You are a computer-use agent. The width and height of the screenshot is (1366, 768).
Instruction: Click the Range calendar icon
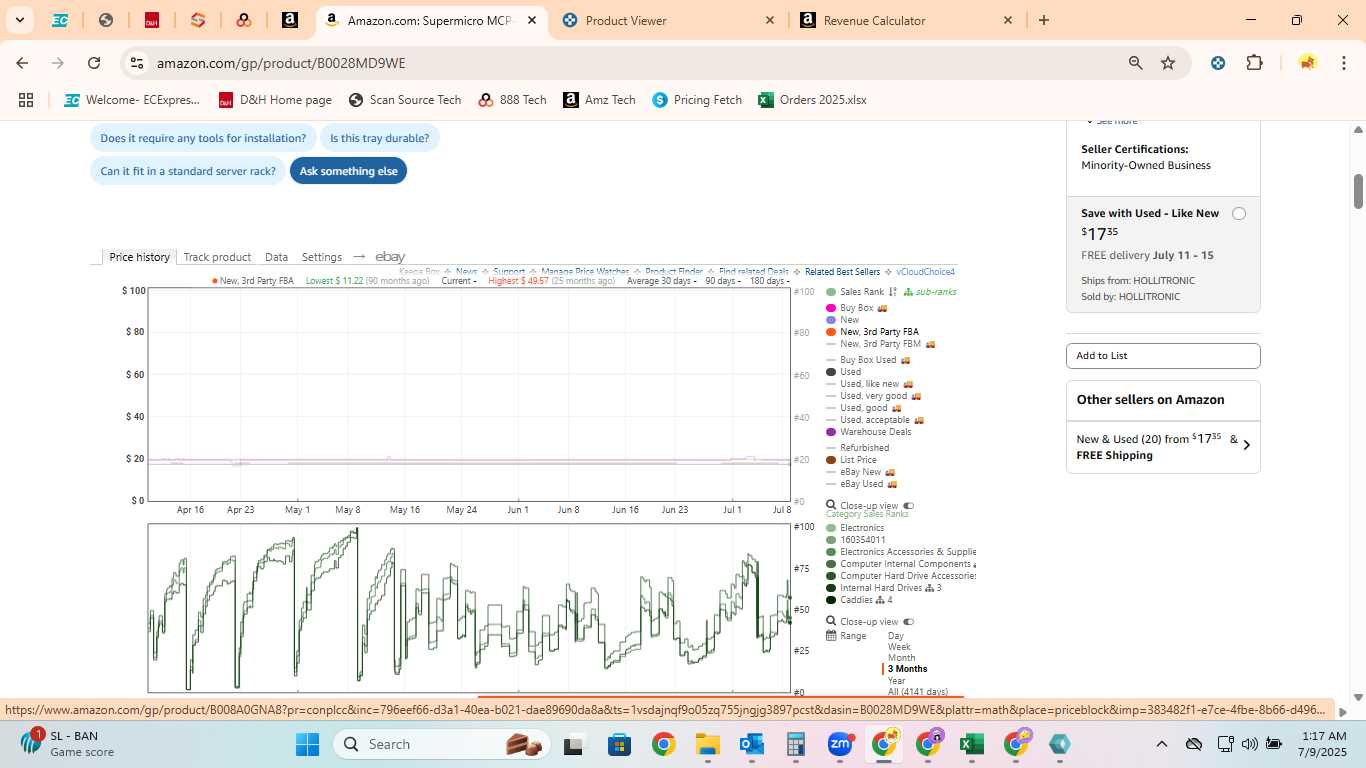point(831,636)
